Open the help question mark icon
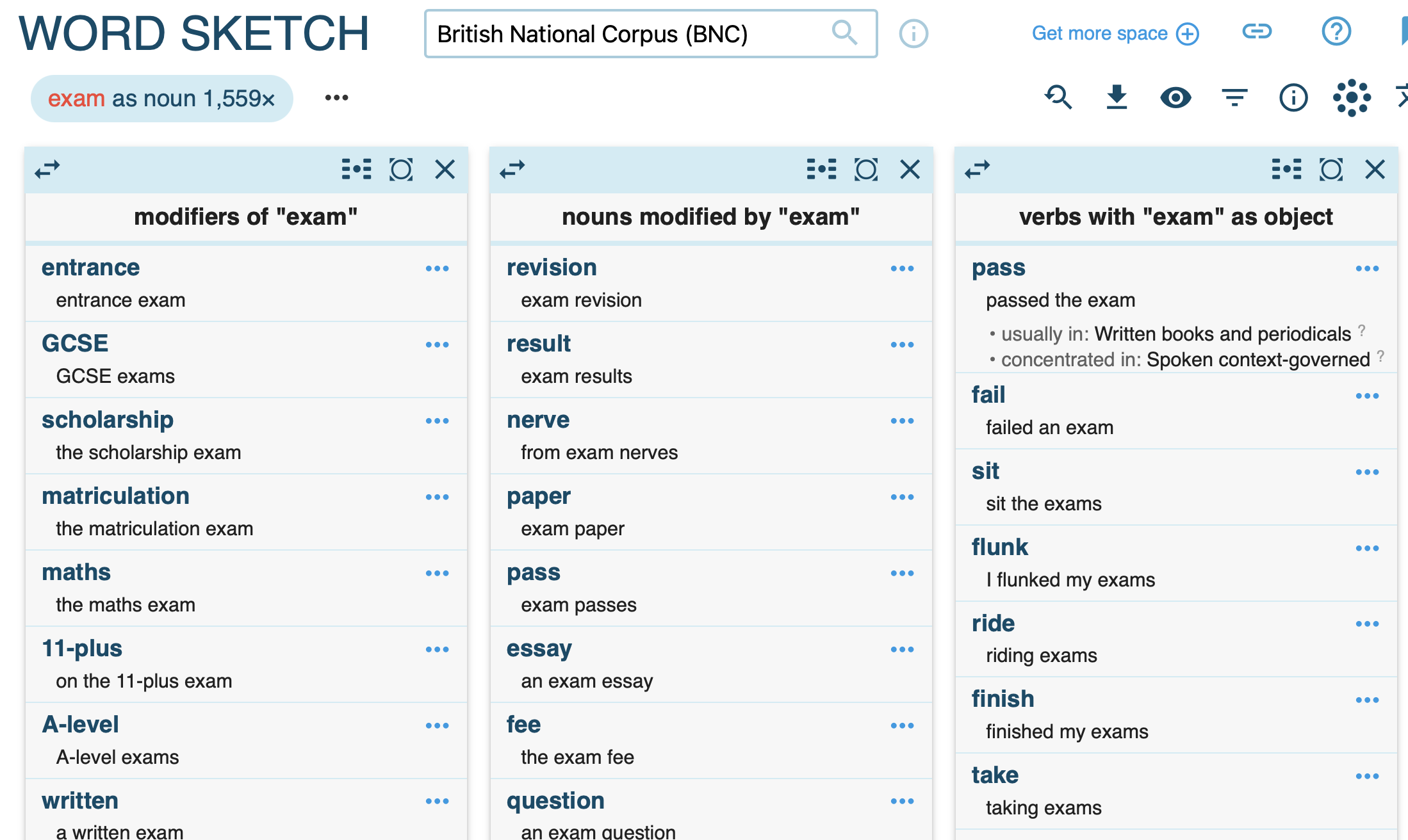Screen dimensions: 1408x840 coord(1336,32)
